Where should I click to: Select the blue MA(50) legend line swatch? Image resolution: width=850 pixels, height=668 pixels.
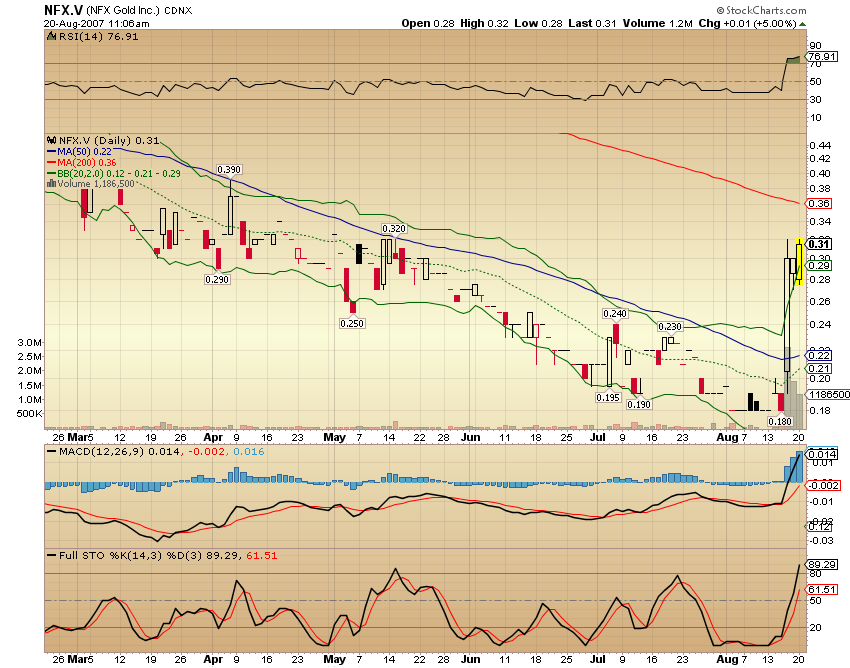pos(52,152)
